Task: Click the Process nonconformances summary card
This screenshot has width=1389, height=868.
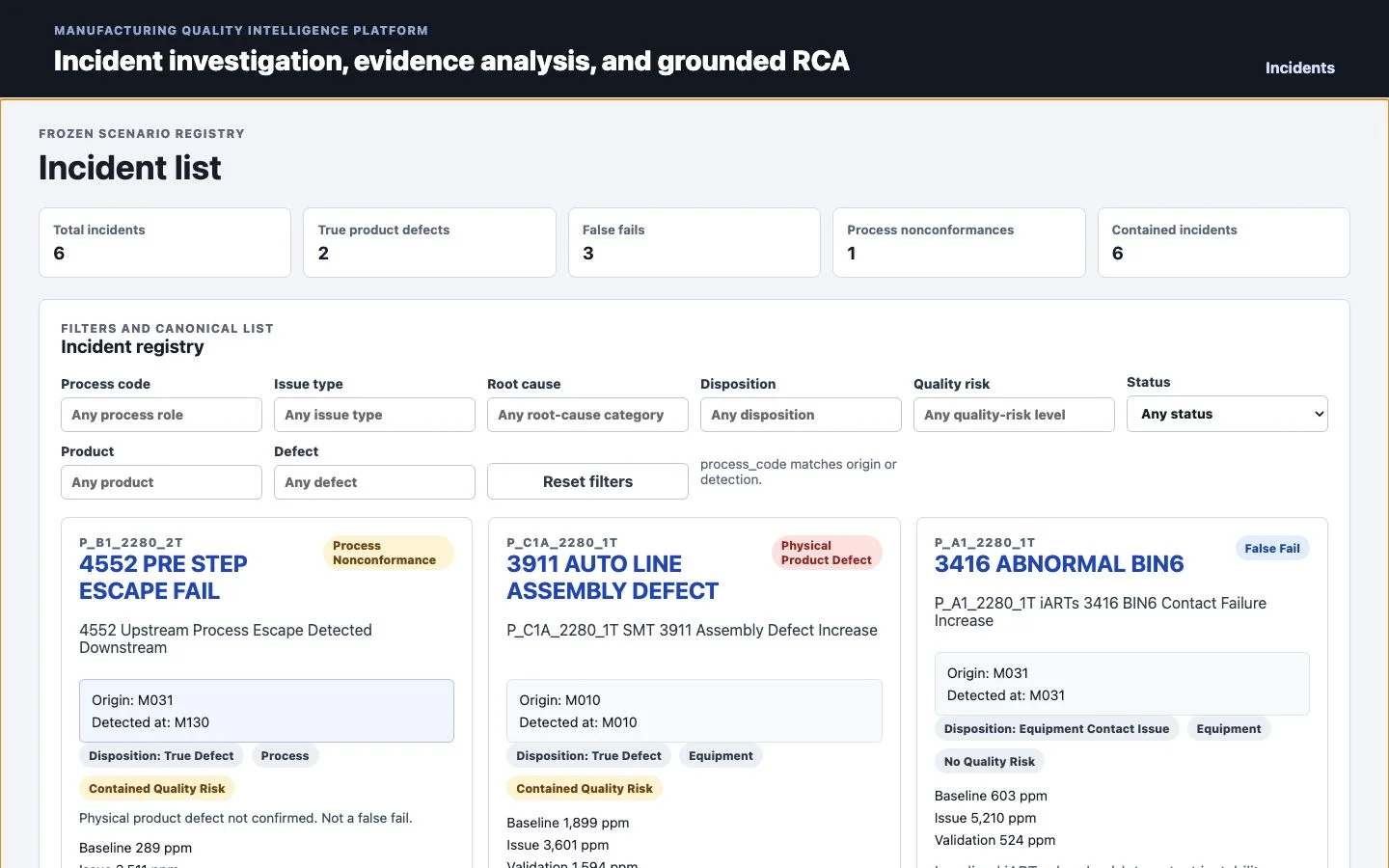Action: pos(959,243)
